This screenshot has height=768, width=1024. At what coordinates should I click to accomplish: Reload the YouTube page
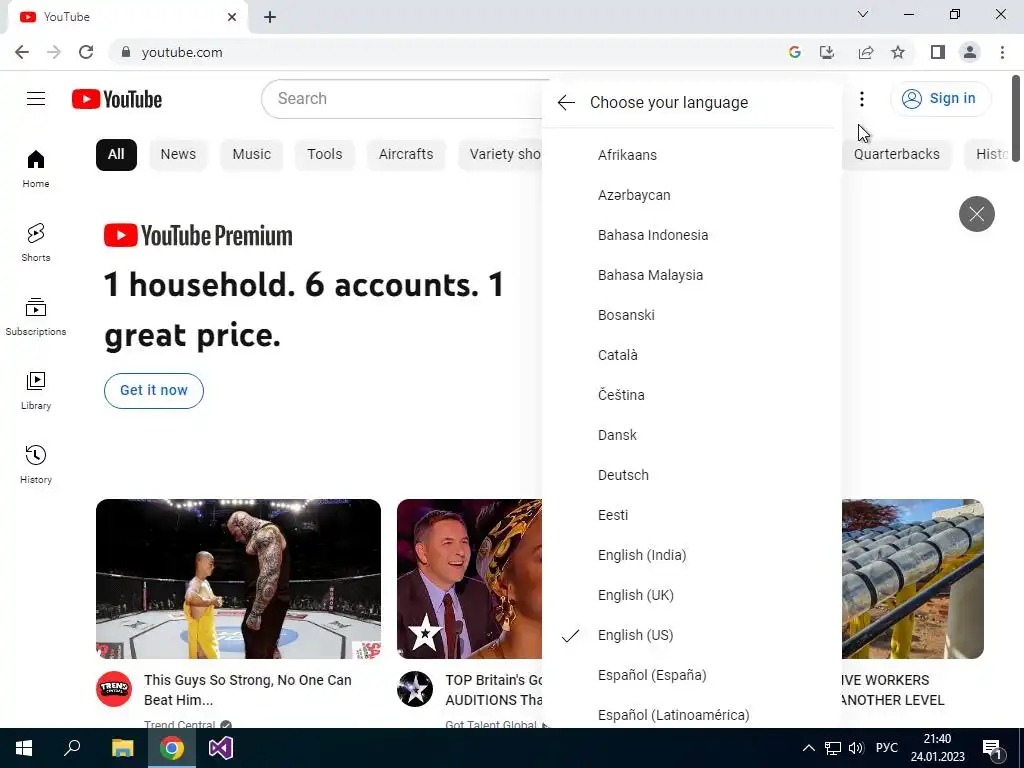click(x=86, y=52)
